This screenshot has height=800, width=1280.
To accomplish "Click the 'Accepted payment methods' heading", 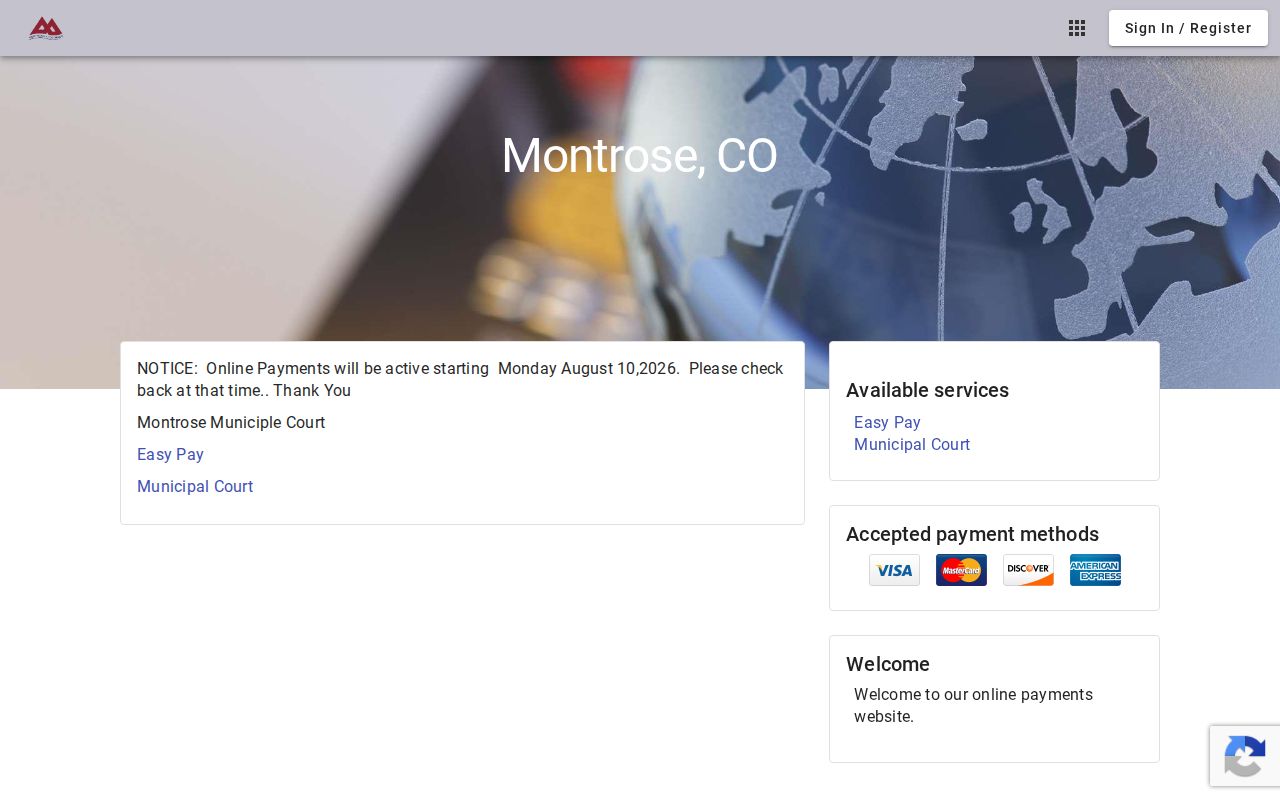I will pos(972,534).
